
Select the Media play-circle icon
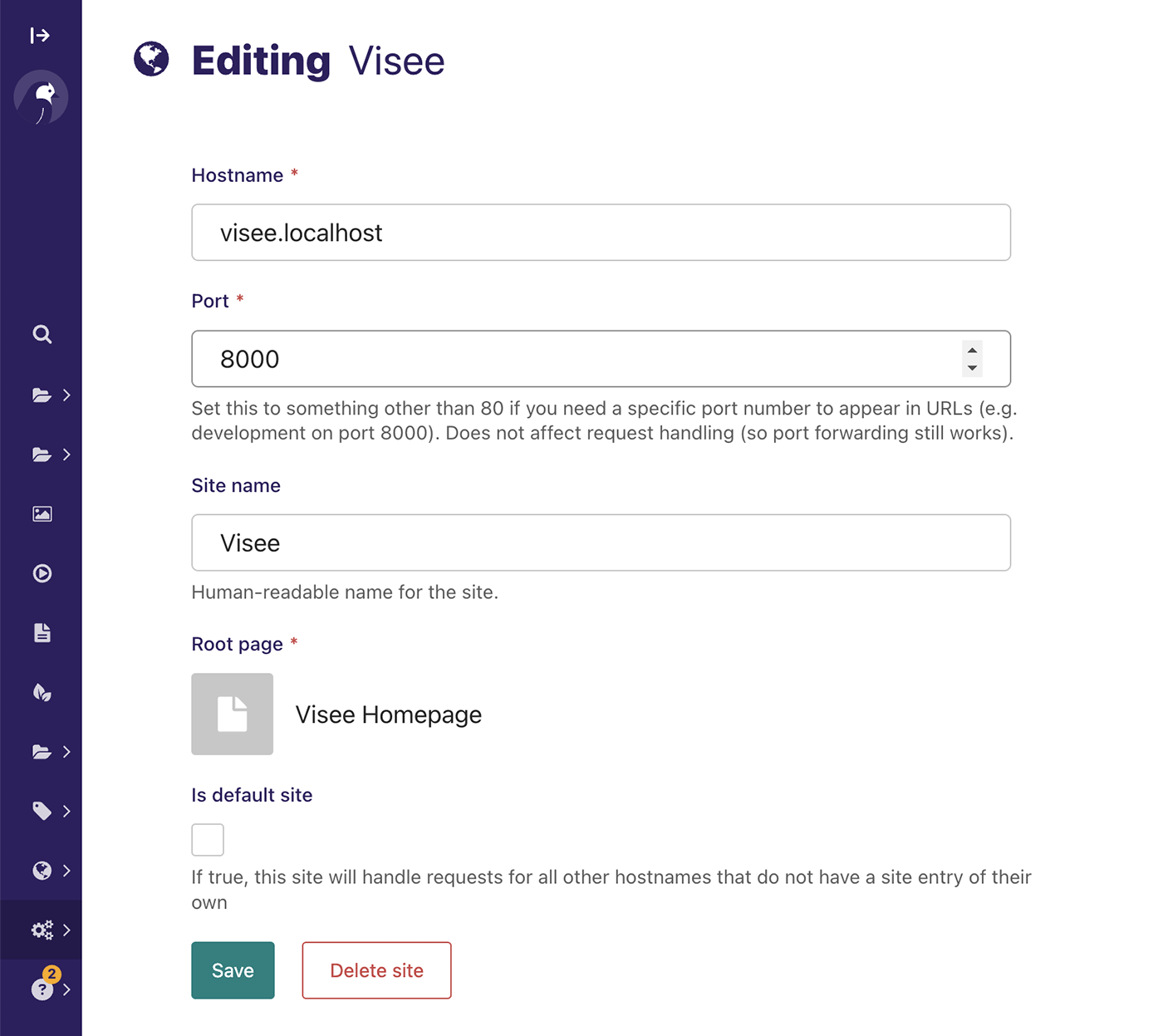click(41, 573)
